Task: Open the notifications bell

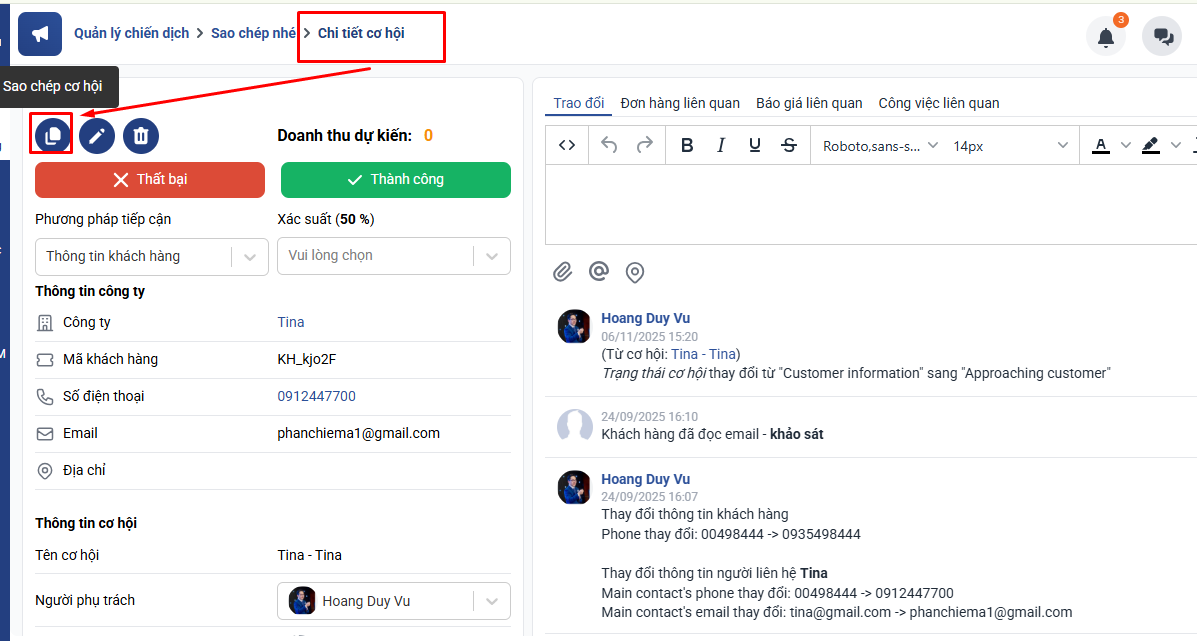Action: click(x=1105, y=37)
